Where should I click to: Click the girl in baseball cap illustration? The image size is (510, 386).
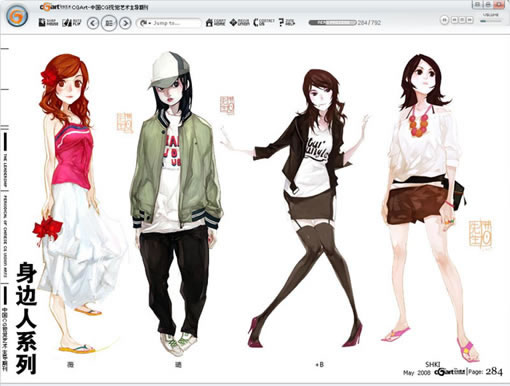click(x=177, y=203)
